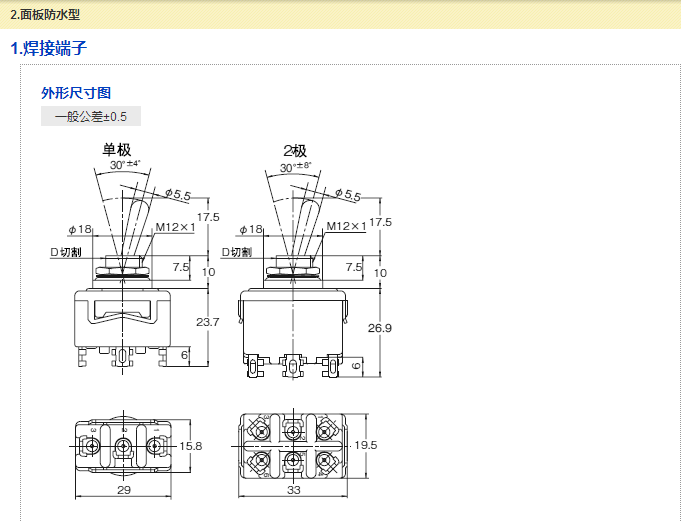681x521 pixels.
Task: Click the 2.面板防水型 section header
Action: tap(45, 15)
